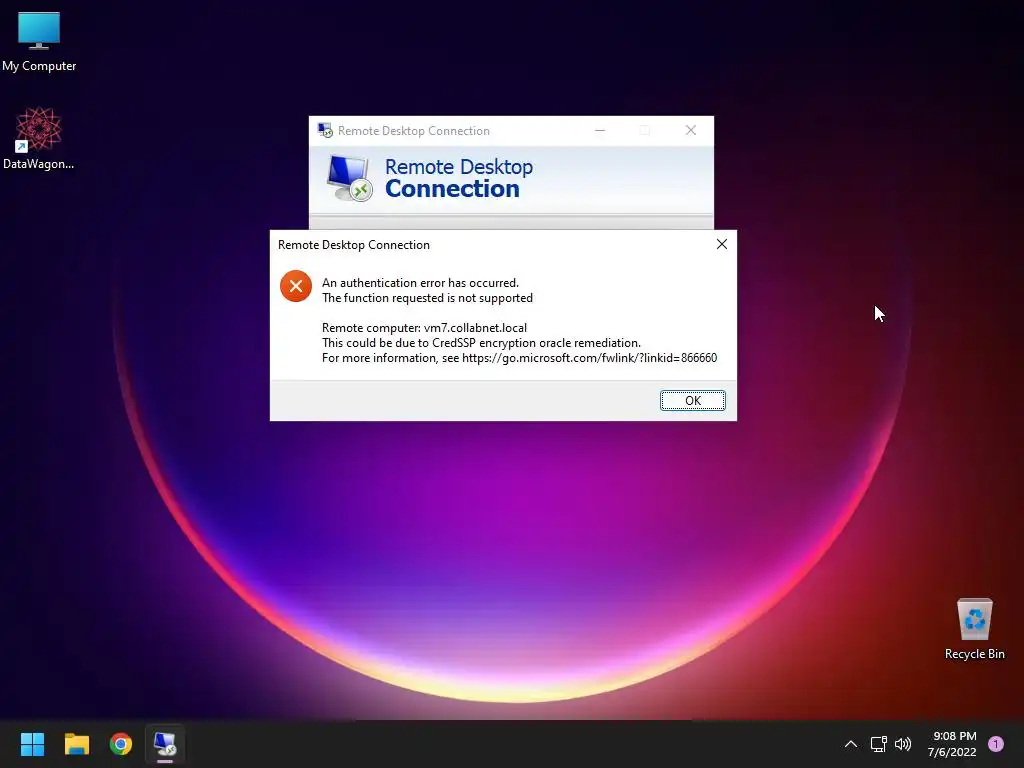Click the RDC window title bar icon
This screenshot has height=768, width=1024.
pos(325,130)
